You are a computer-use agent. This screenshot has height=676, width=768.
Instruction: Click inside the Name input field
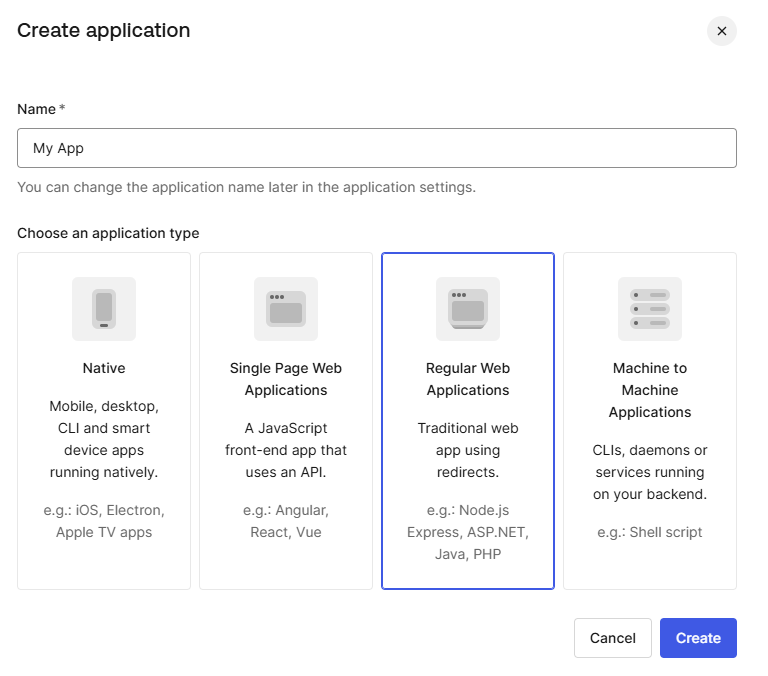(x=377, y=148)
